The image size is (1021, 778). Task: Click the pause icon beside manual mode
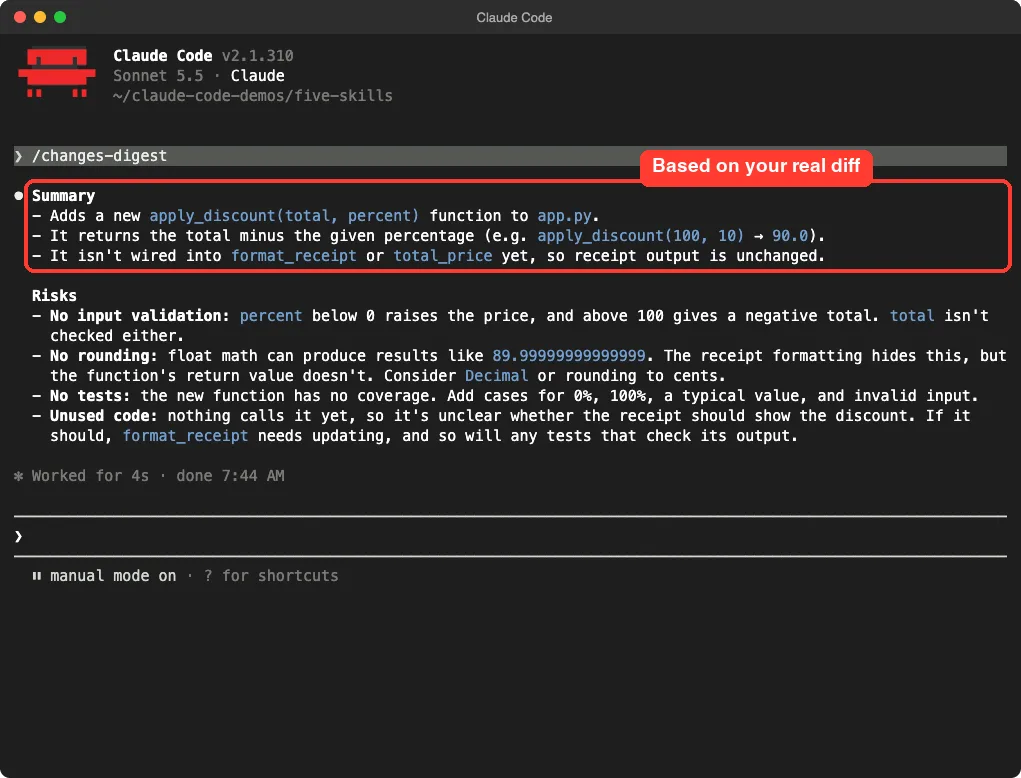[37, 576]
